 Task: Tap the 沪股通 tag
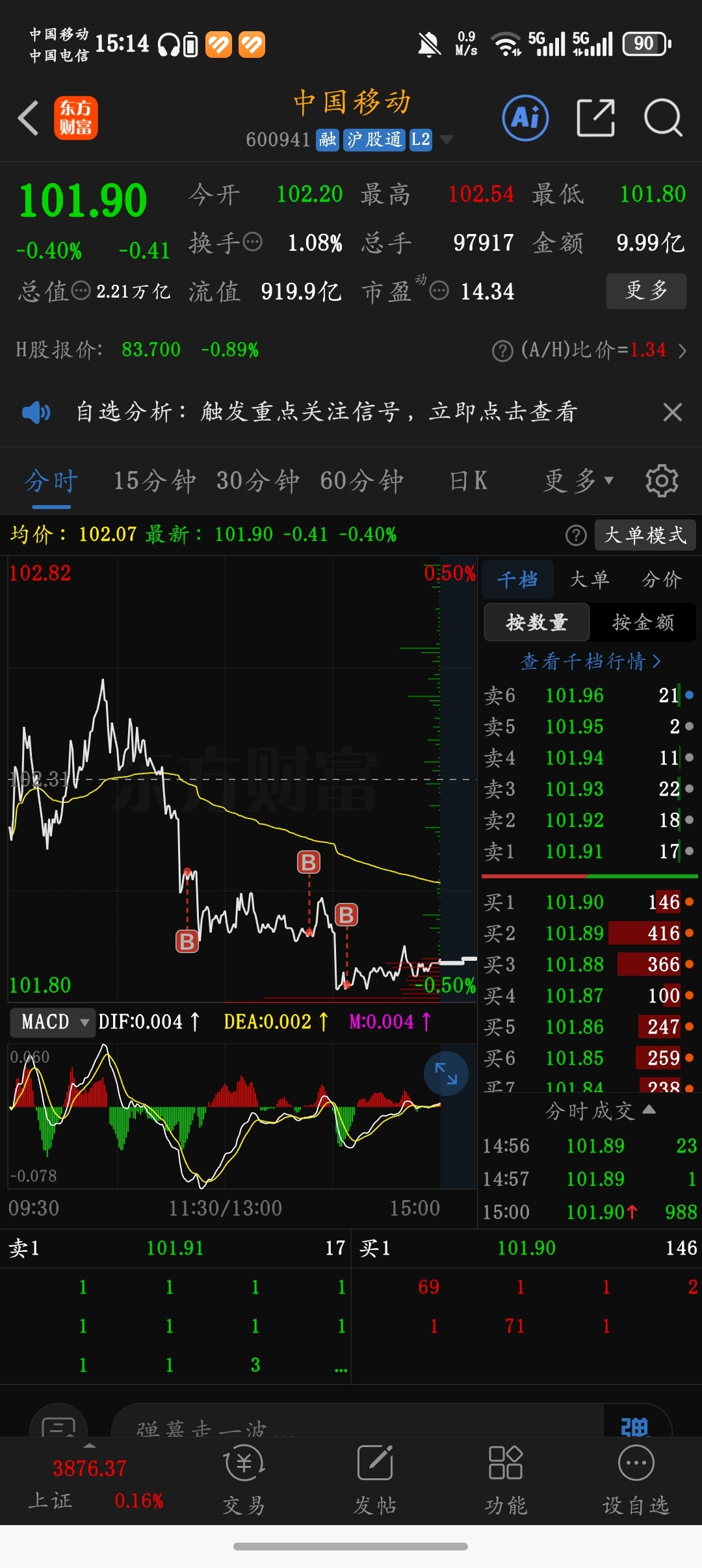point(374,140)
